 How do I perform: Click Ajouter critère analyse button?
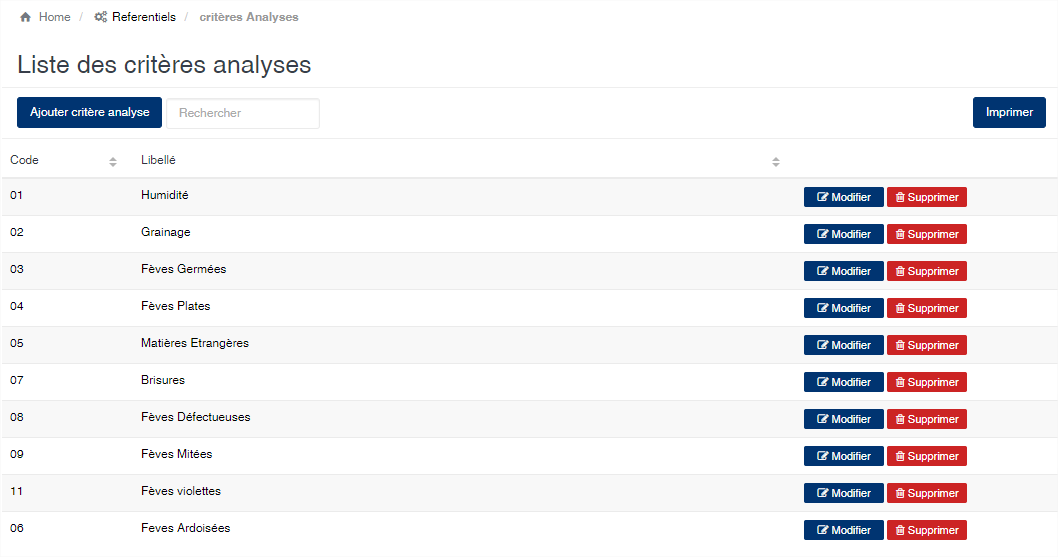tap(90, 112)
